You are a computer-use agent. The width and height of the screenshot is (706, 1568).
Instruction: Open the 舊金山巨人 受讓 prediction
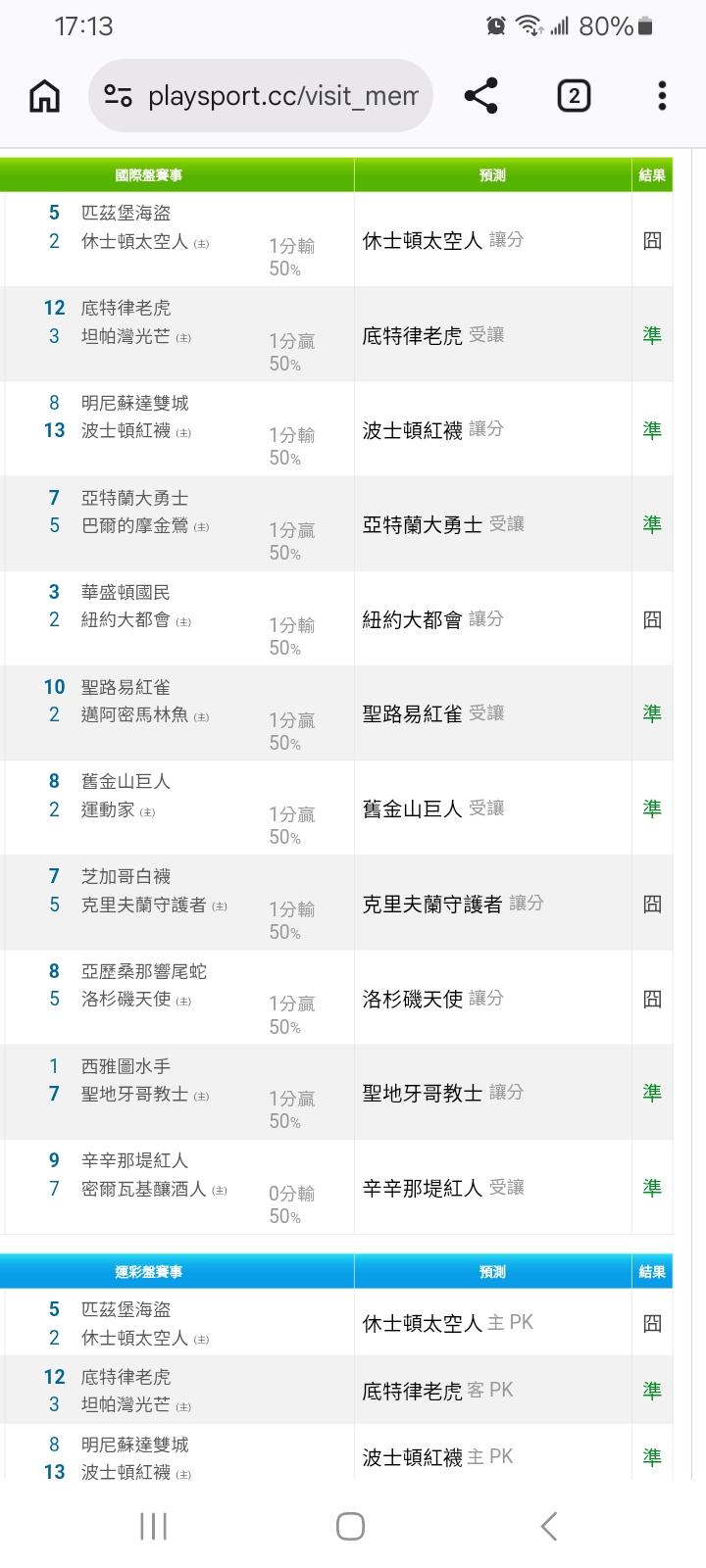[432, 808]
